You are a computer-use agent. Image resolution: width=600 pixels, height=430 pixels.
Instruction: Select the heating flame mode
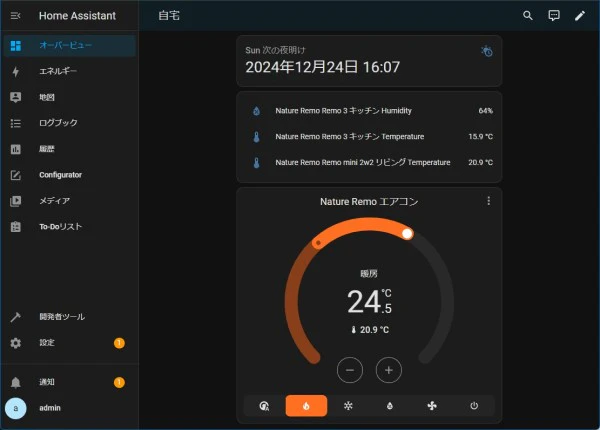(306, 406)
